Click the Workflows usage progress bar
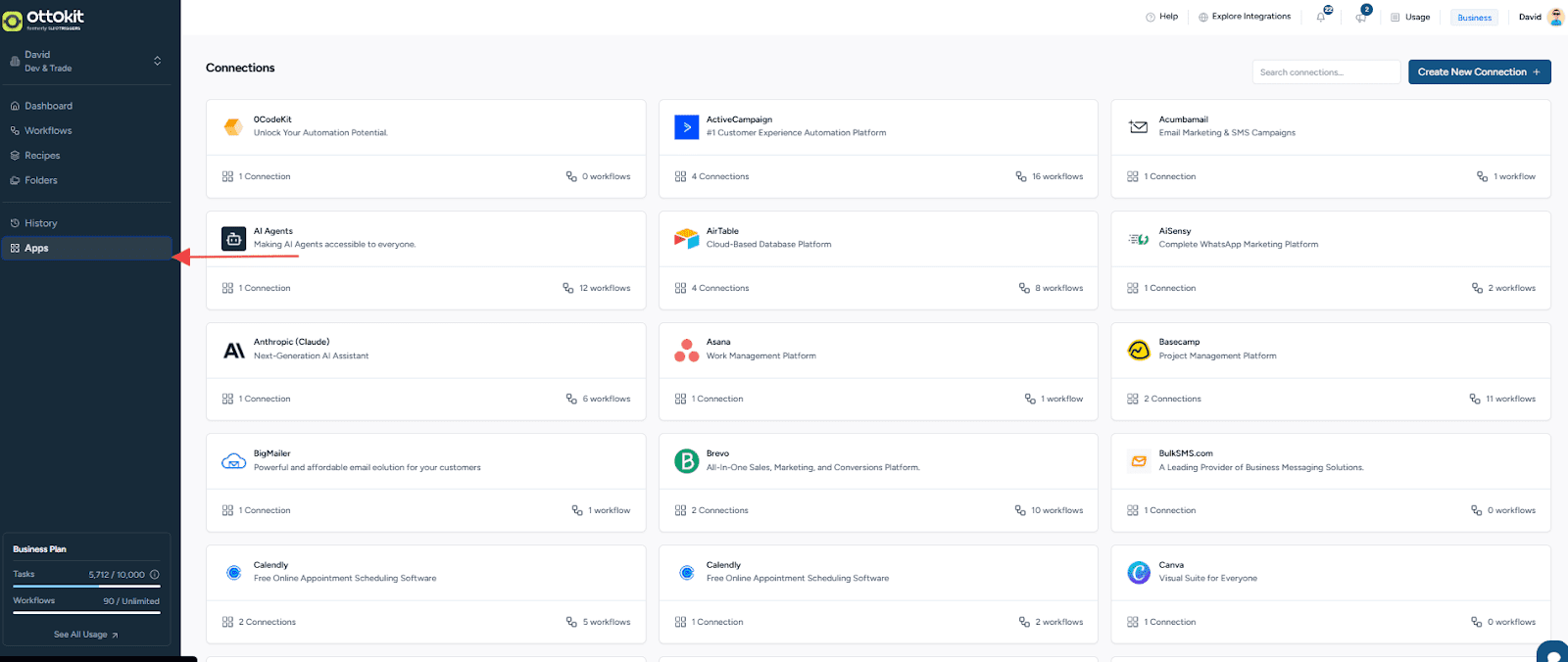This screenshot has height=662, width=1568. pyautogui.click(x=86, y=613)
